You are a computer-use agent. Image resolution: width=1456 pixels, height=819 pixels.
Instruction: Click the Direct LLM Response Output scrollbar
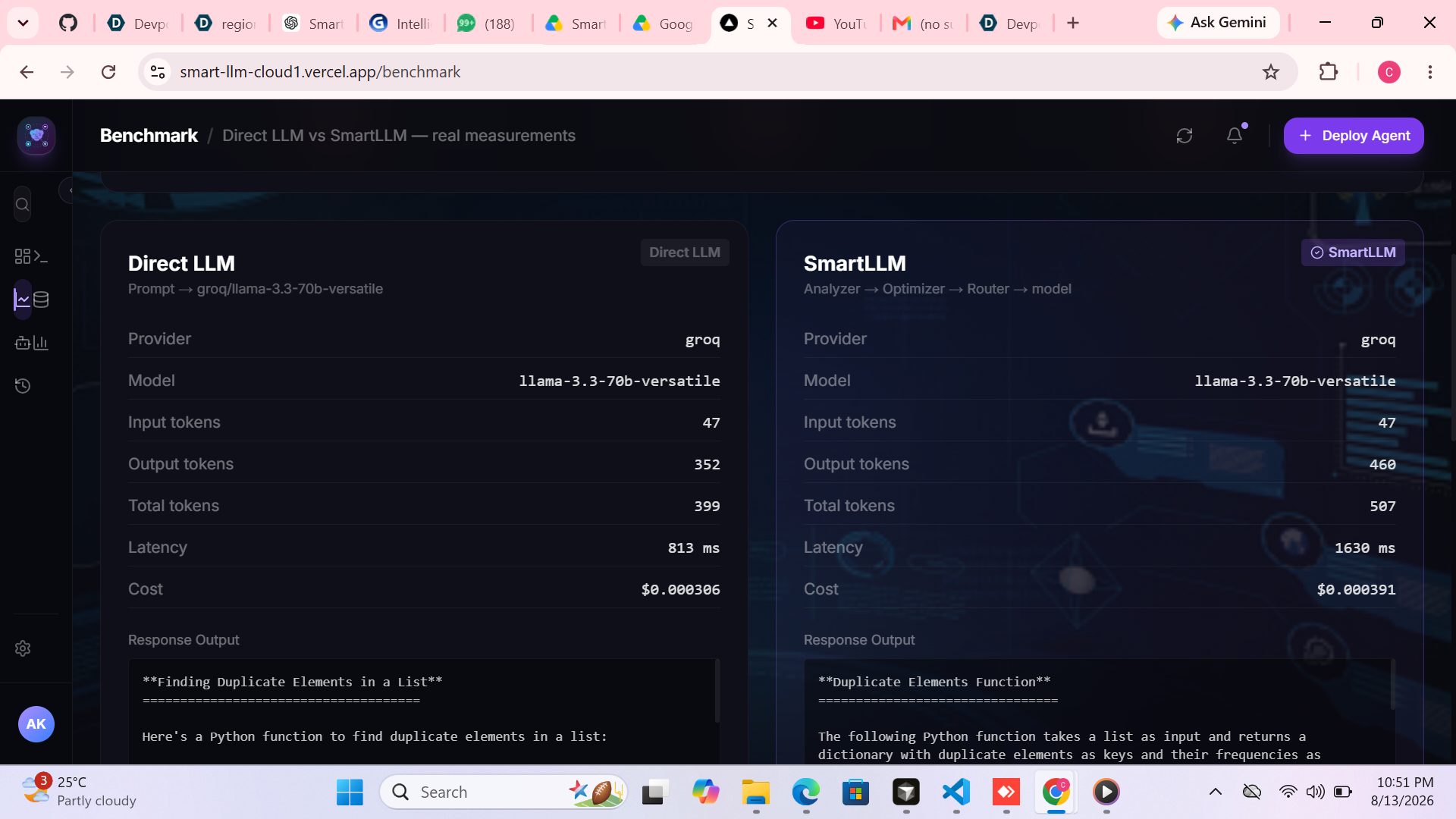(717, 691)
